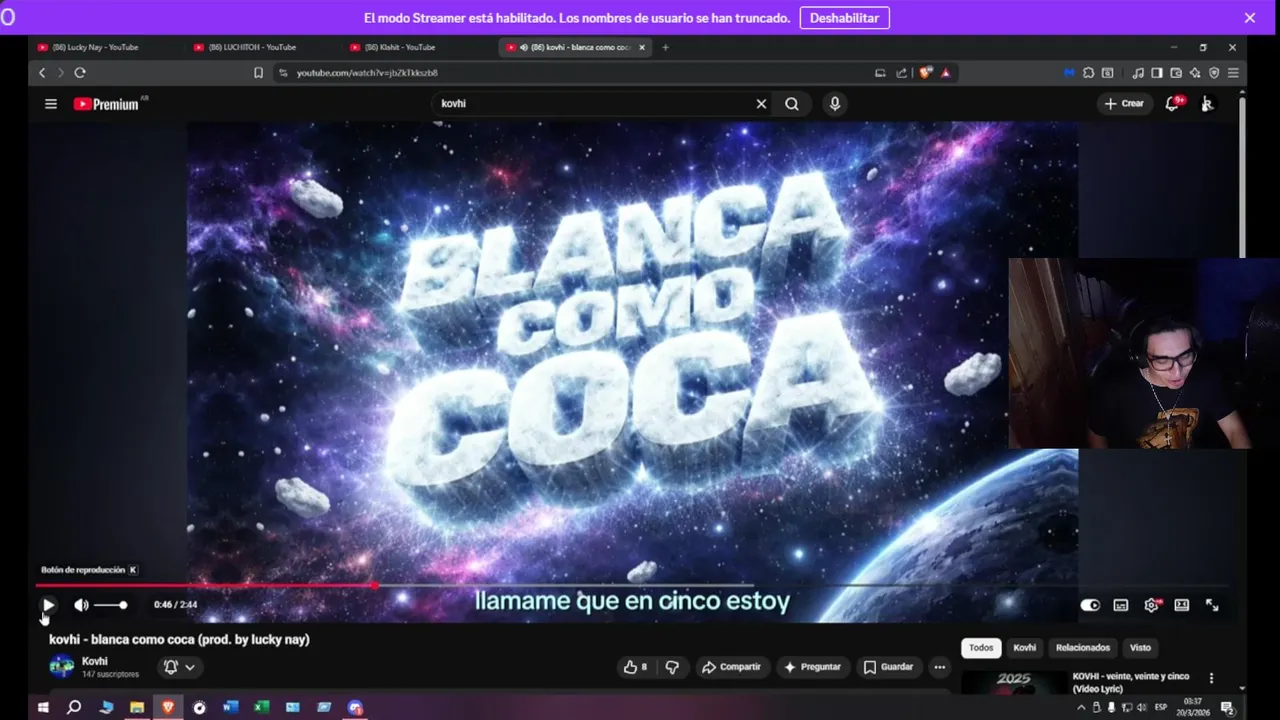Open the subscription notification bell dropdown
This screenshot has width=1280, height=720.
[x=180, y=667]
